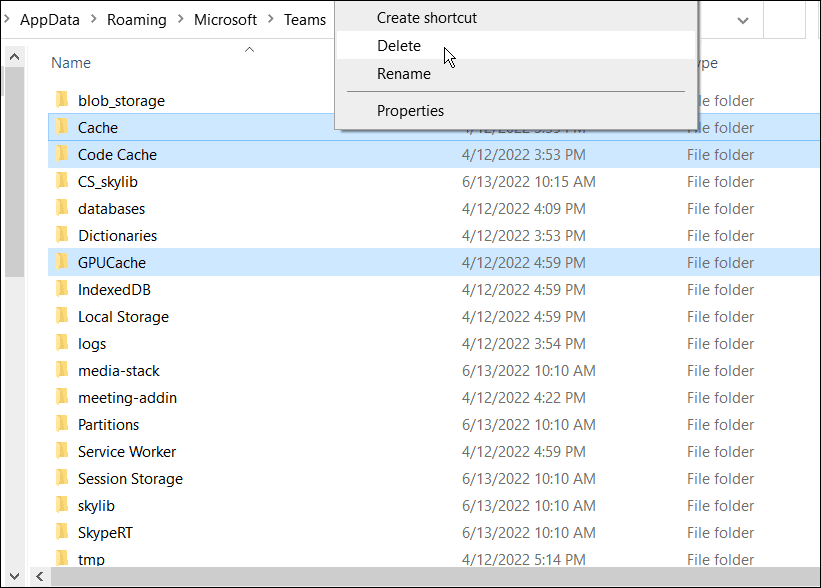Navigate to AppData in the breadcrumb
This screenshot has height=588, width=821.
pos(50,20)
